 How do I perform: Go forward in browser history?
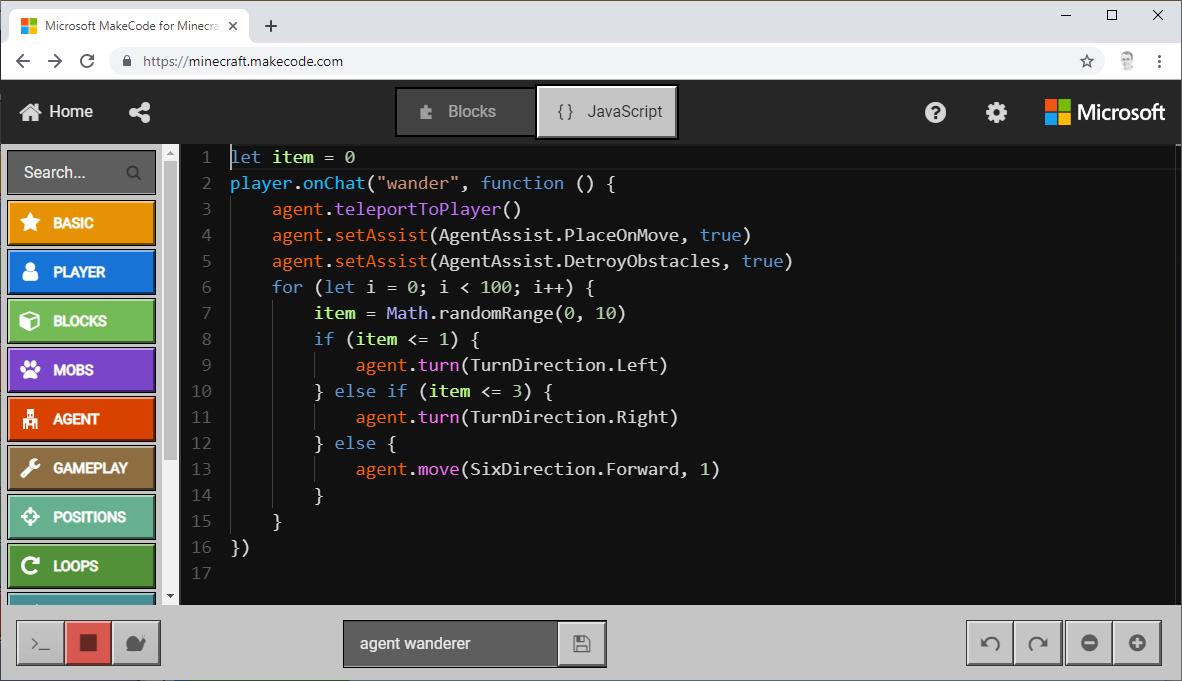click(x=55, y=61)
